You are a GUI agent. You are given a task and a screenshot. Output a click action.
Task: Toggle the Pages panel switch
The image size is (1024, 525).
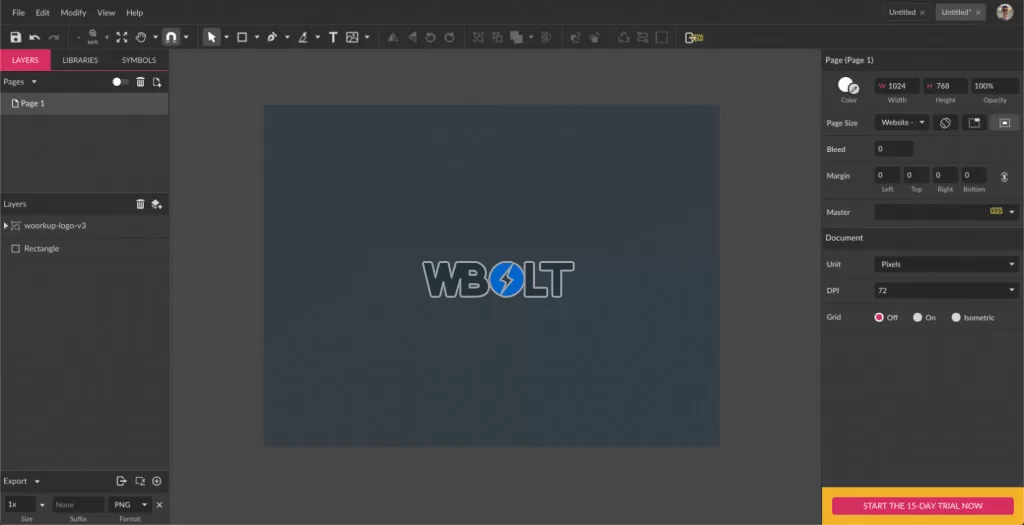[x=120, y=82]
